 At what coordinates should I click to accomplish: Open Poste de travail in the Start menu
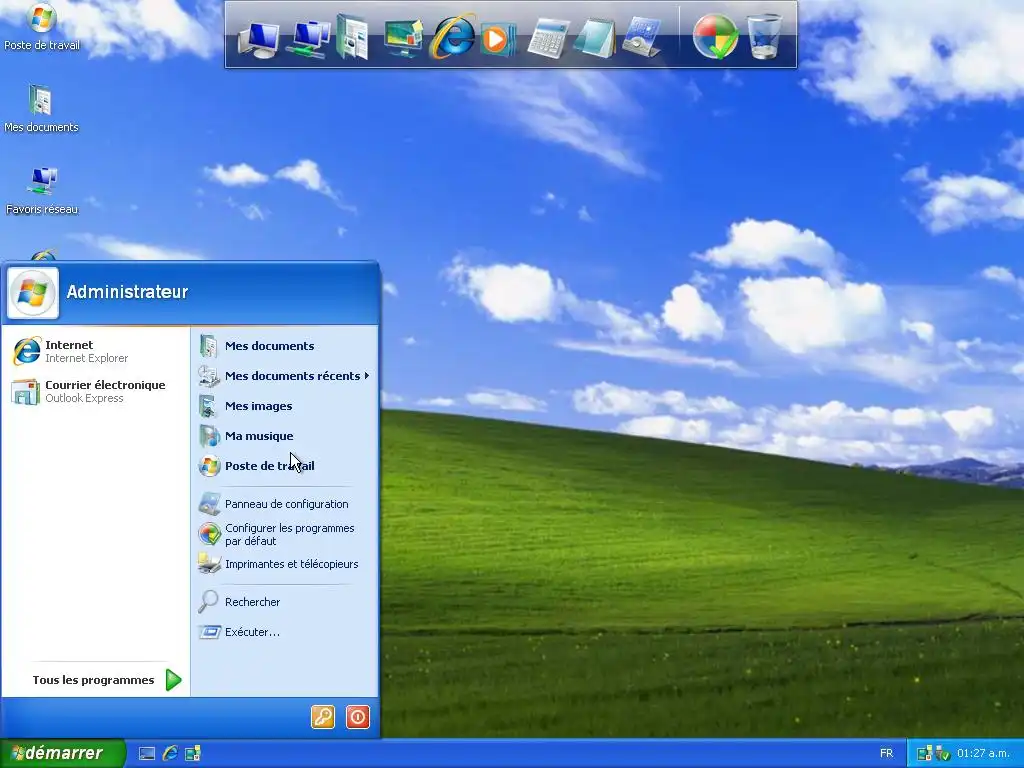tap(285, 466)
